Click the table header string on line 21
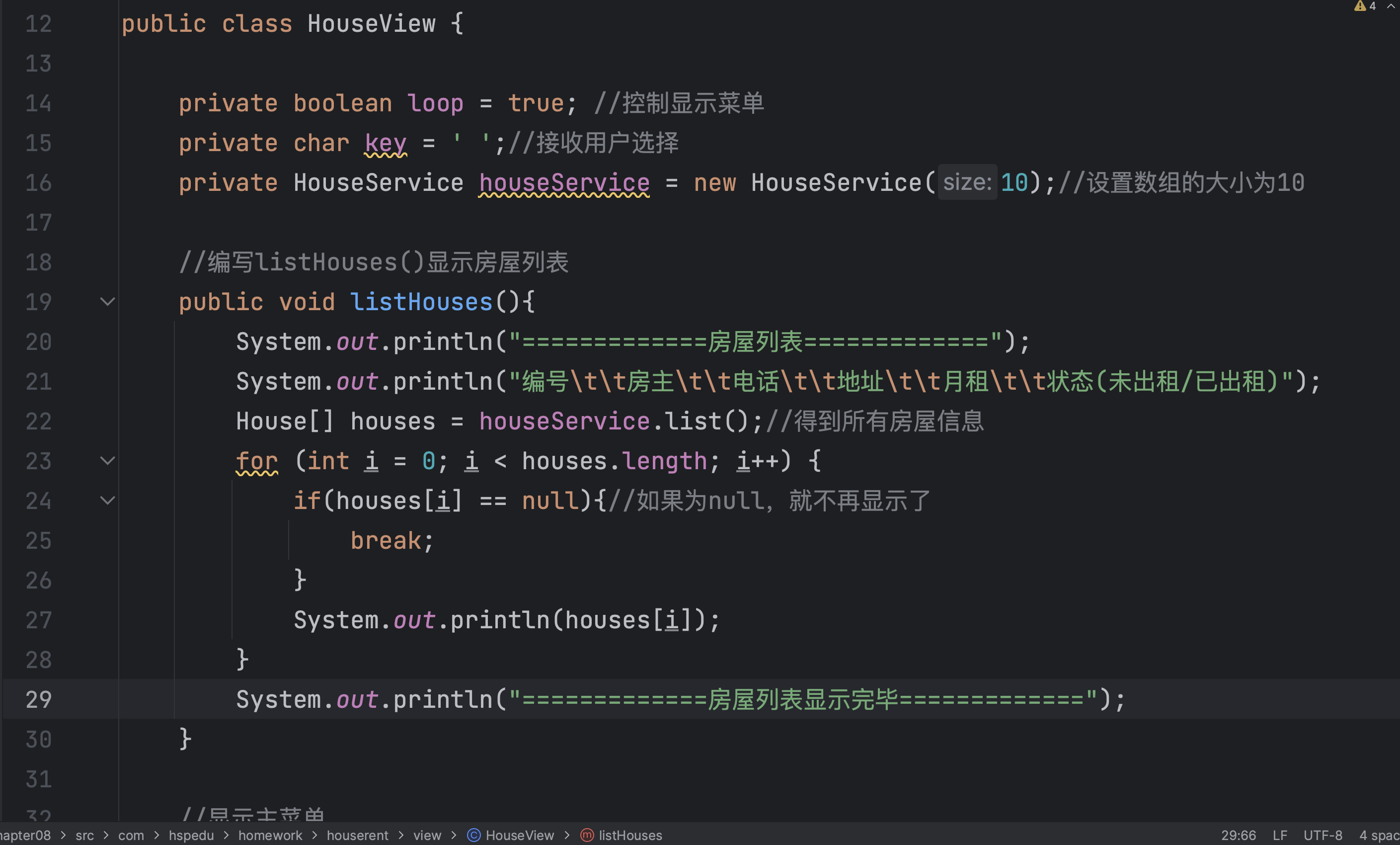Viewport: 1400px width, 845px height. [901, 381]
